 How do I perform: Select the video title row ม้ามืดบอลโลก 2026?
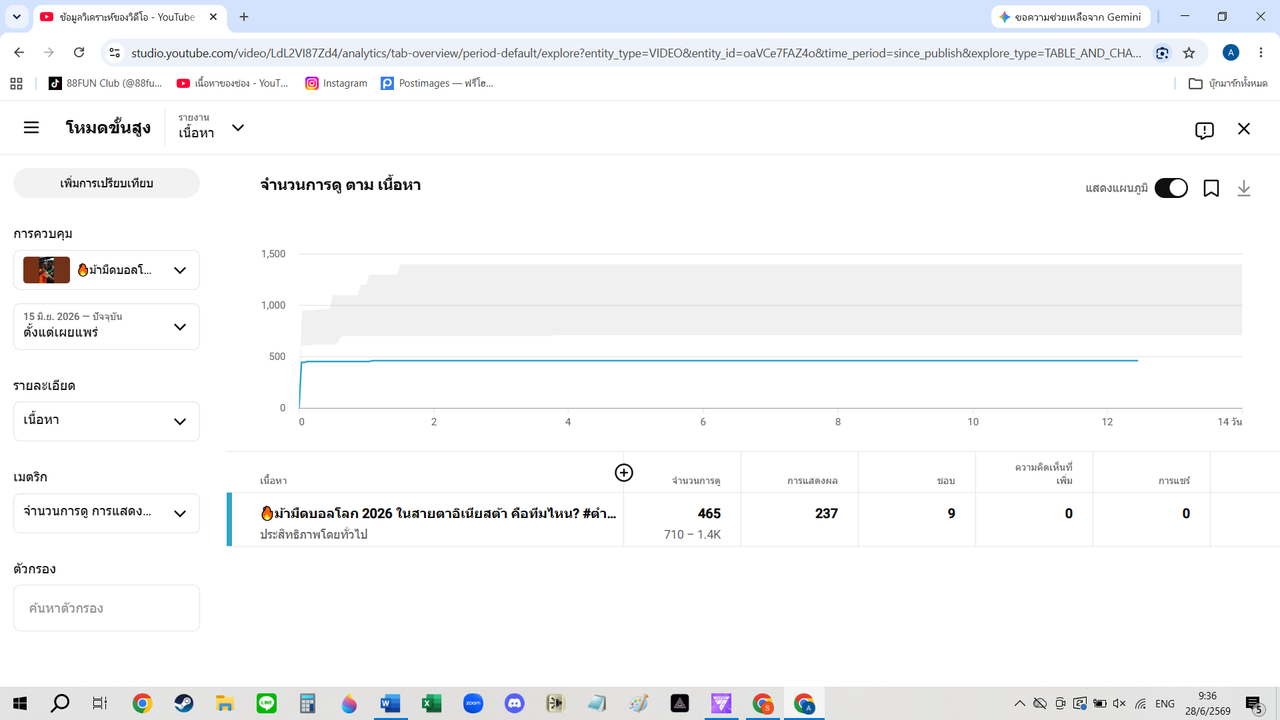[x=438, y=513]
